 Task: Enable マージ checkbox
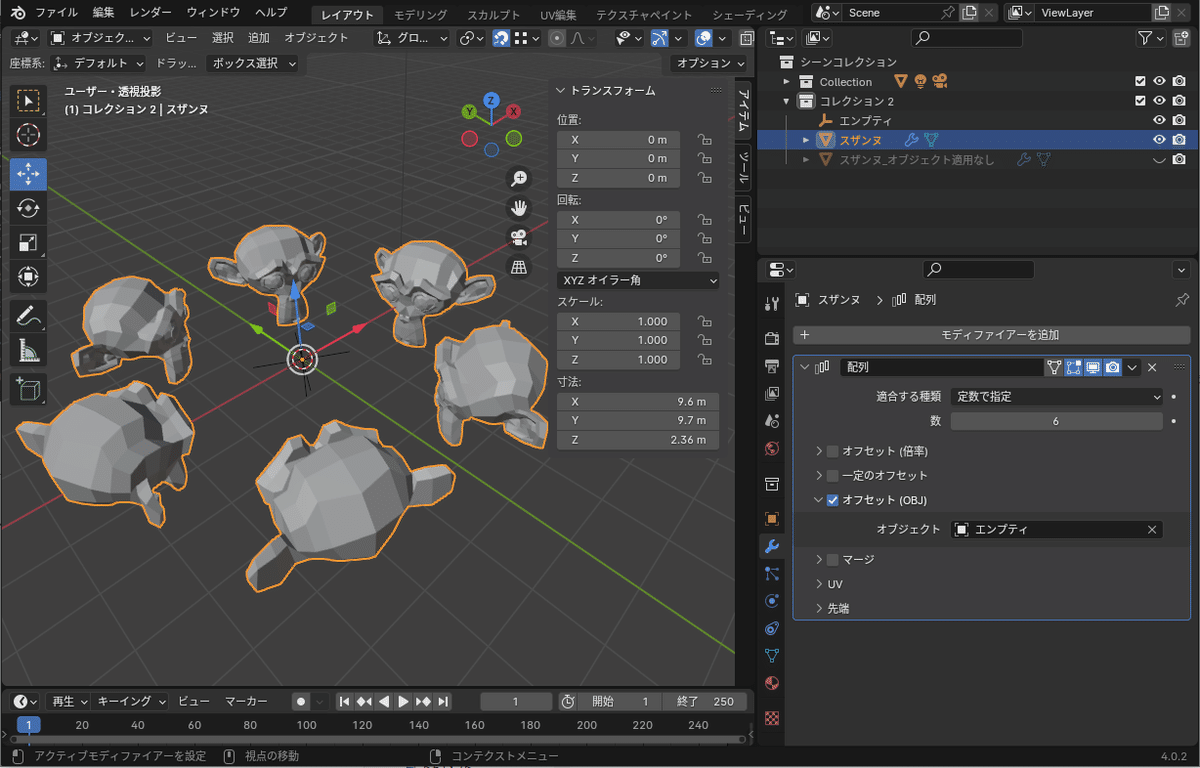832,560
